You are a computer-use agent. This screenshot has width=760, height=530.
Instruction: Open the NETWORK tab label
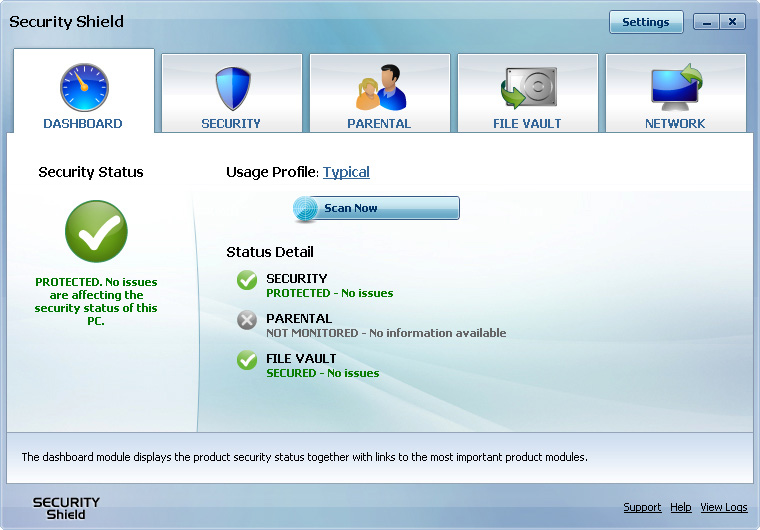(x=675, y=124)
